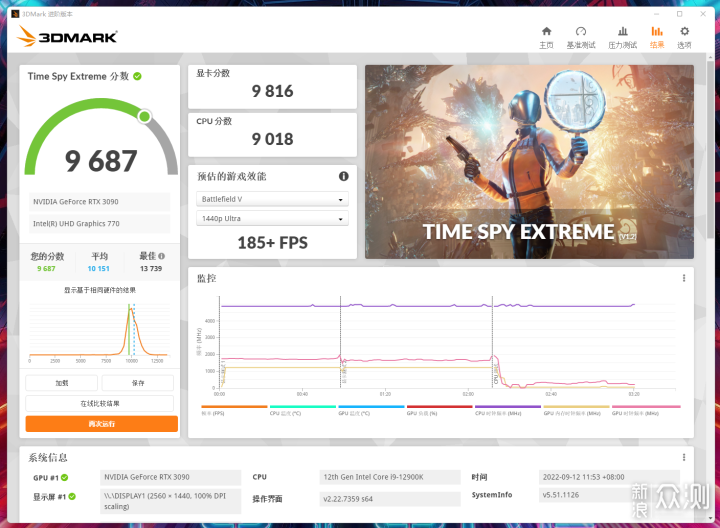Viewport: 720px width, 528px height.
Task: Click the green 您的分数 value 9 687
Action: [x=46, y=269]
